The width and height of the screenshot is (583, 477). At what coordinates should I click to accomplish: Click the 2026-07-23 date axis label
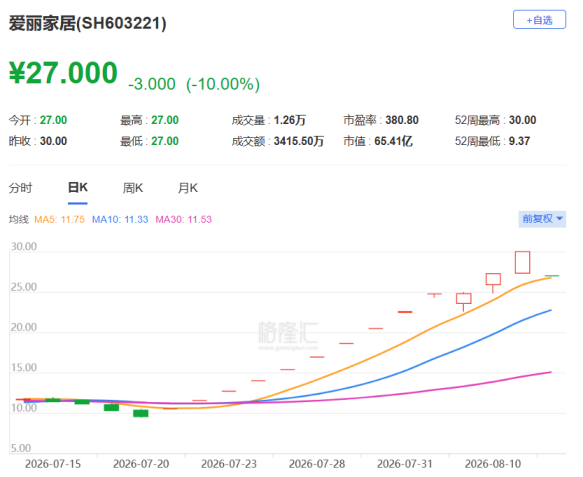pos(229,464)
